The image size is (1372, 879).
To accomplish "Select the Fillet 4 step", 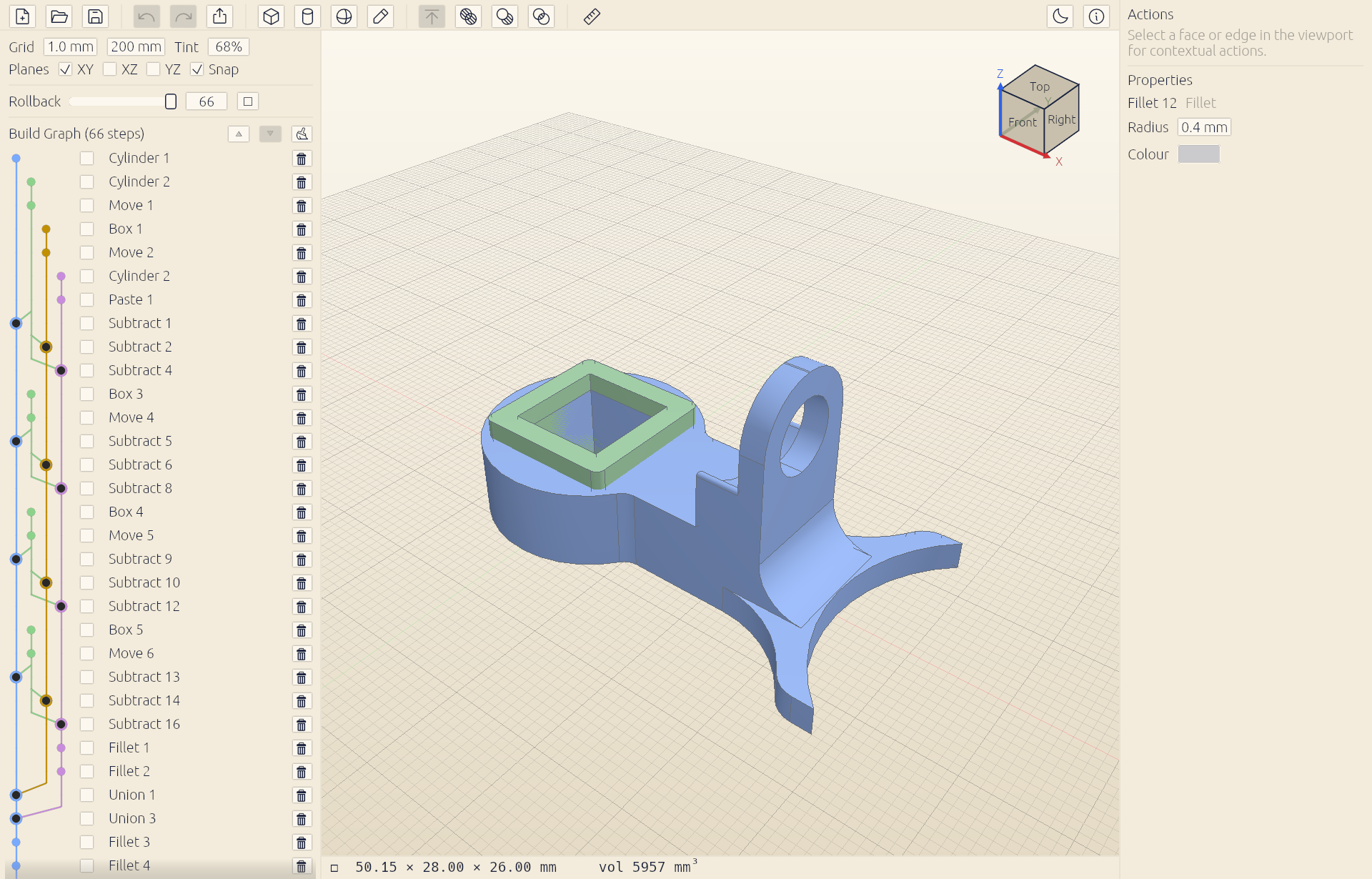I will pyautogui.click(x=129, y=865).
